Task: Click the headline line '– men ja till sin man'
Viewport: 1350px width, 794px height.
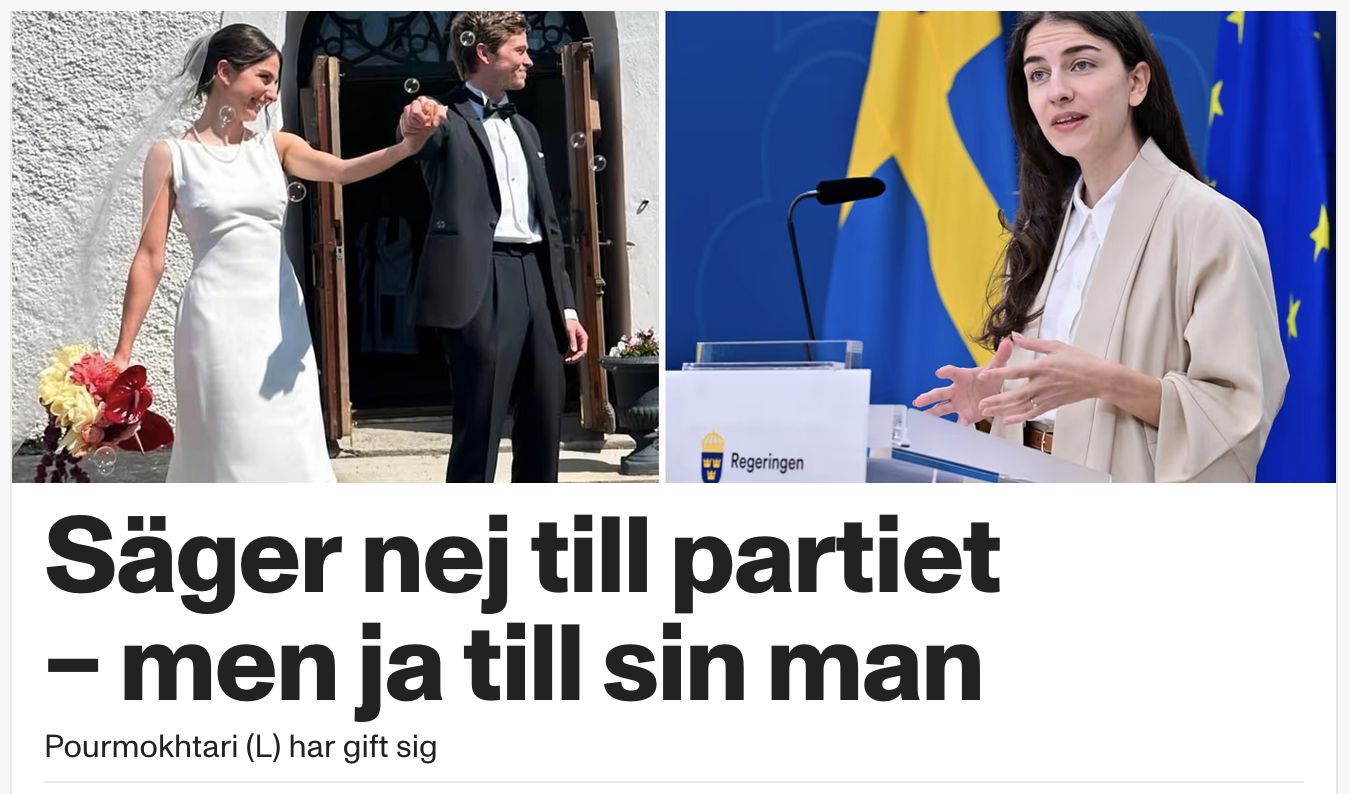Action: coord(513,665)
